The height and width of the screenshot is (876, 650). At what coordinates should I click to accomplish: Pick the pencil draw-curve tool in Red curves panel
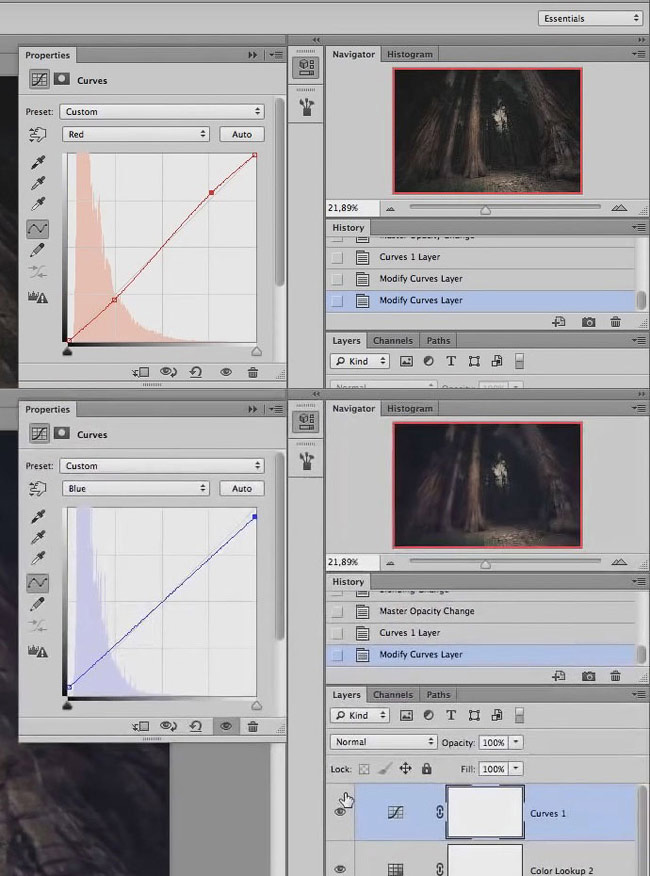[x=37, y=250]
